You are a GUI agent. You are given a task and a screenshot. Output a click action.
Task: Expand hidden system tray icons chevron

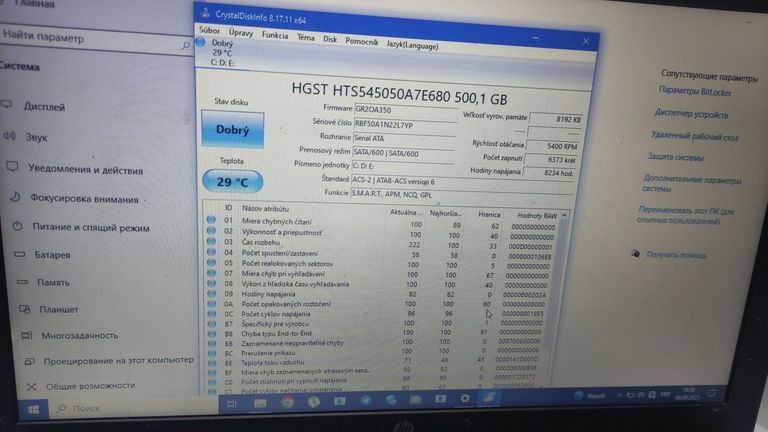620,395
